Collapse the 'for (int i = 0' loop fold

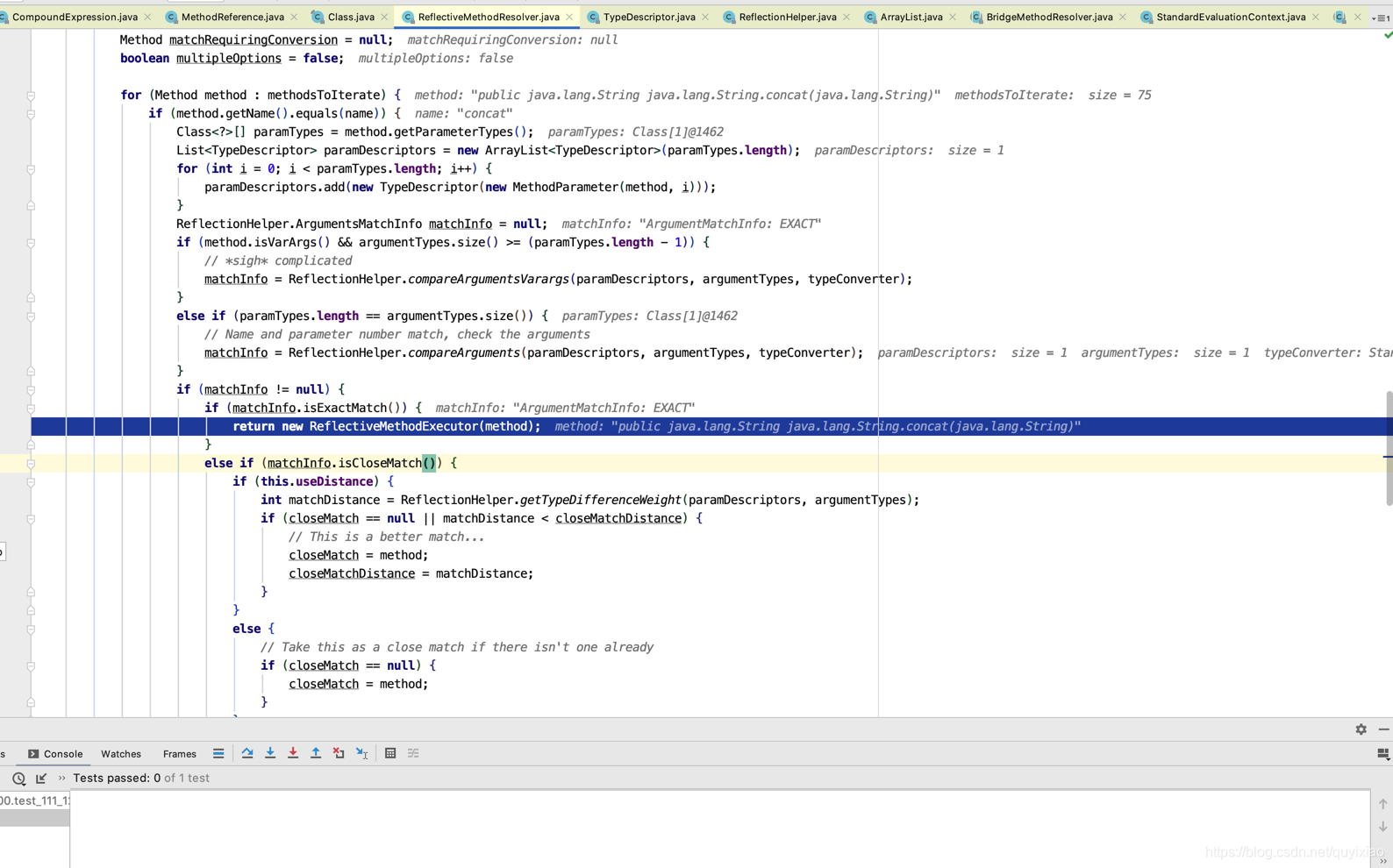[x=31, y=169]
